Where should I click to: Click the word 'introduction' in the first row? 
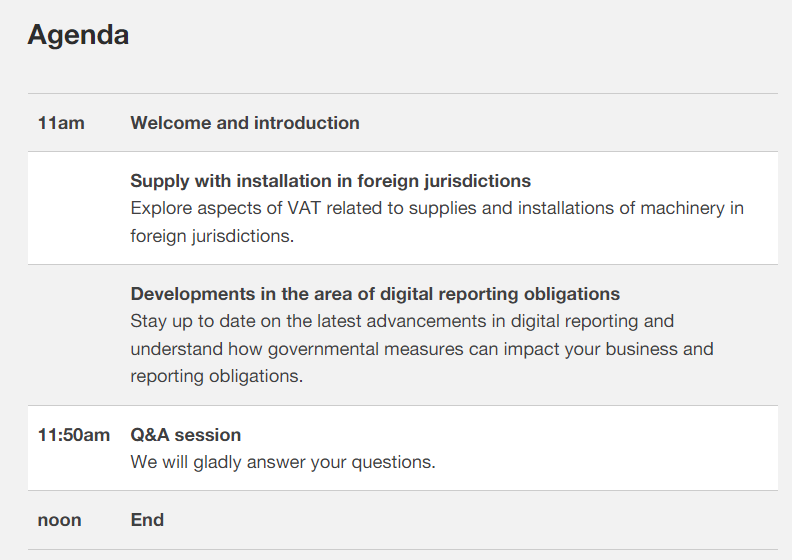(307, 123)
